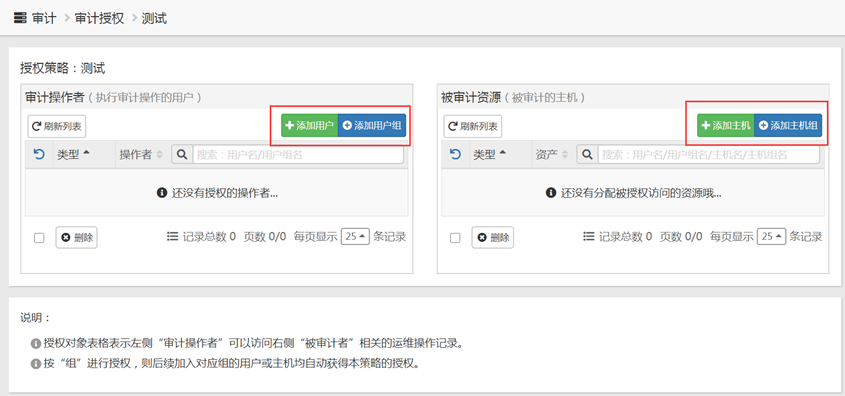Click the search magnifier in operators panel
Image resolution: width=845 pixels, height=396 pixels.
pyautogui.click(x=182, y=155)
